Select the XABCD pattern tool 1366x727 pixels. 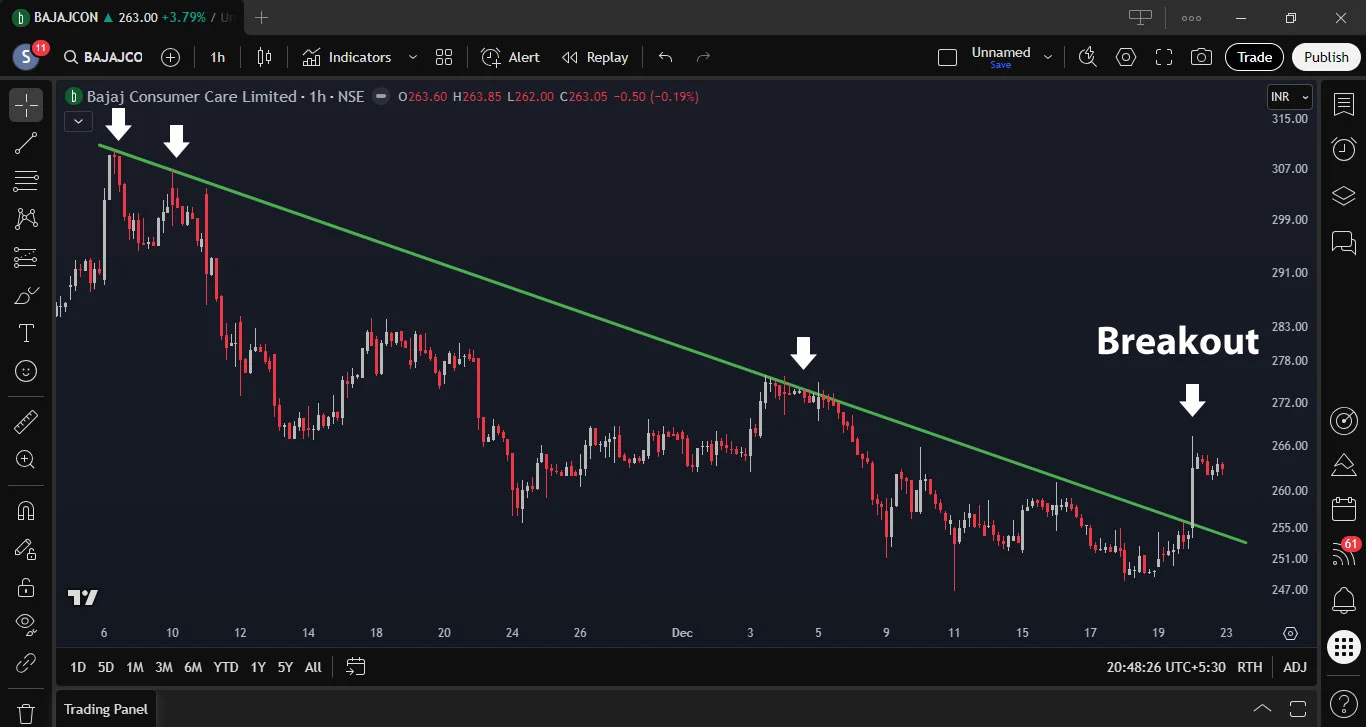click(26, 219)
